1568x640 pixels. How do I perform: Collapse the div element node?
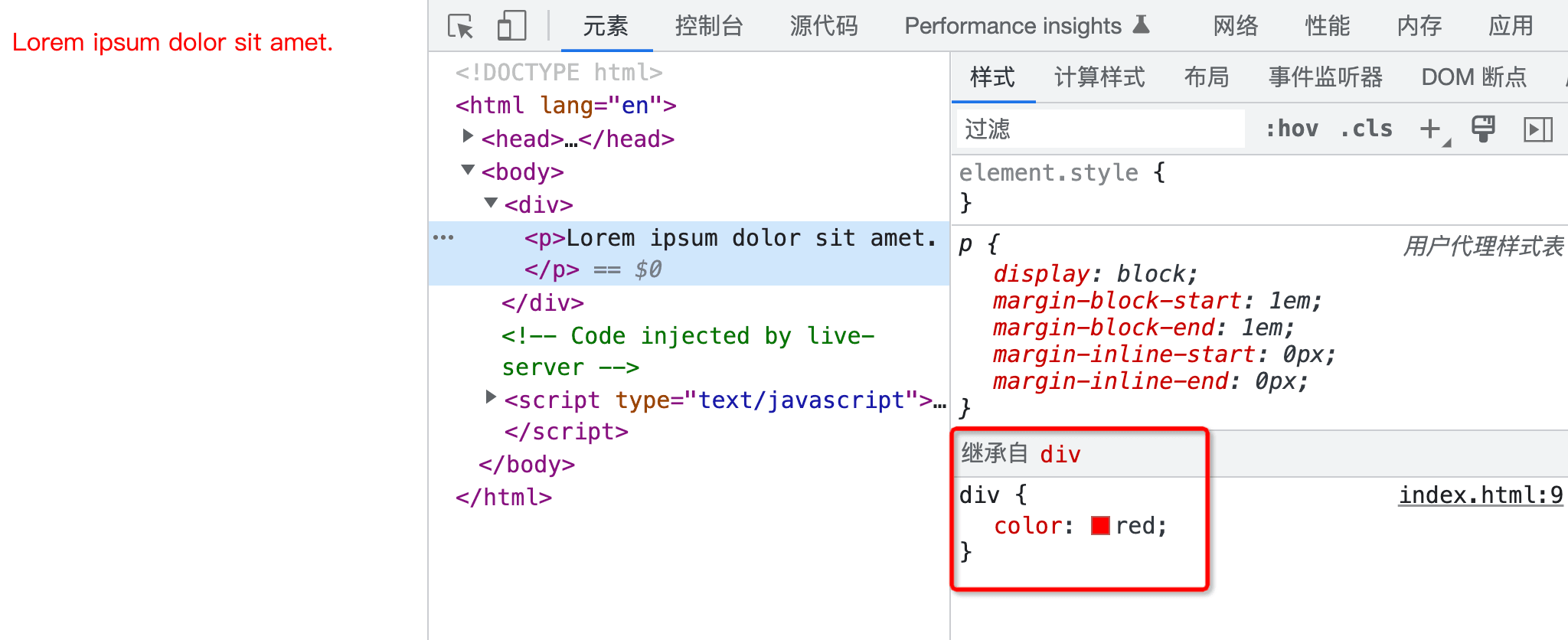pyautogui.click(x=491, y=203)
